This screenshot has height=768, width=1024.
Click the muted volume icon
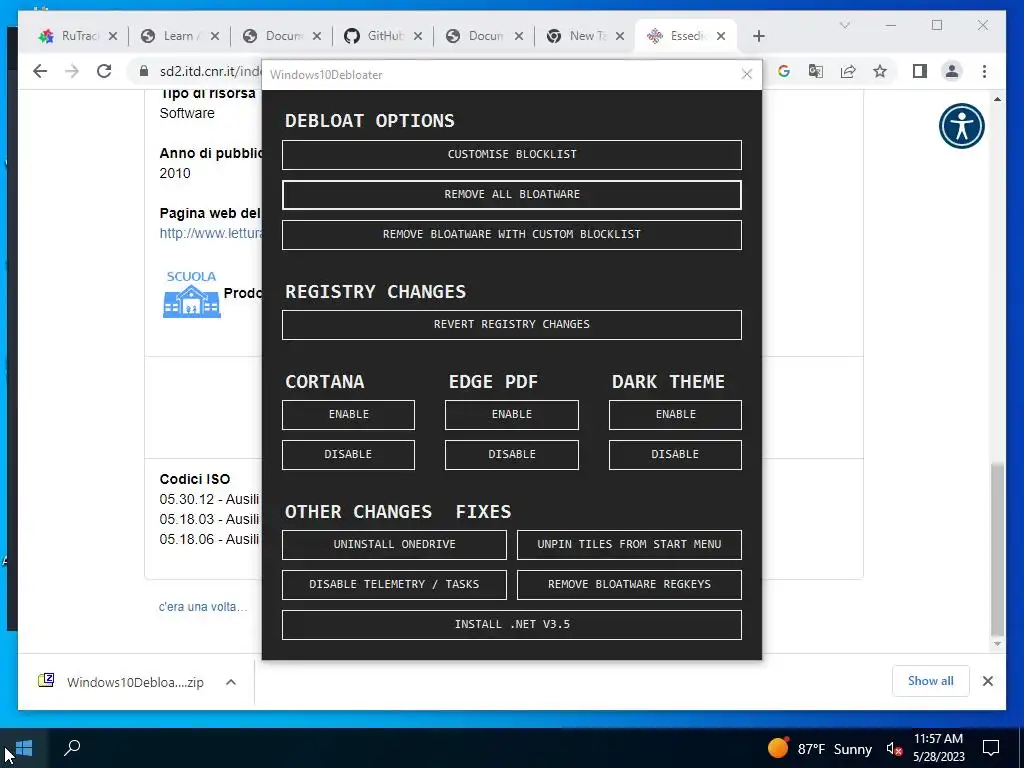pyautogui.click(x=894, y=748)
